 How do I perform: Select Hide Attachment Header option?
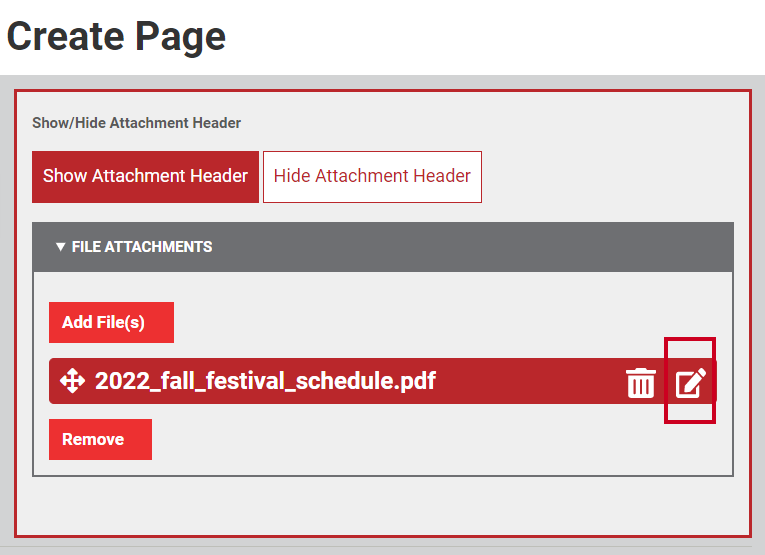(372, 177)
